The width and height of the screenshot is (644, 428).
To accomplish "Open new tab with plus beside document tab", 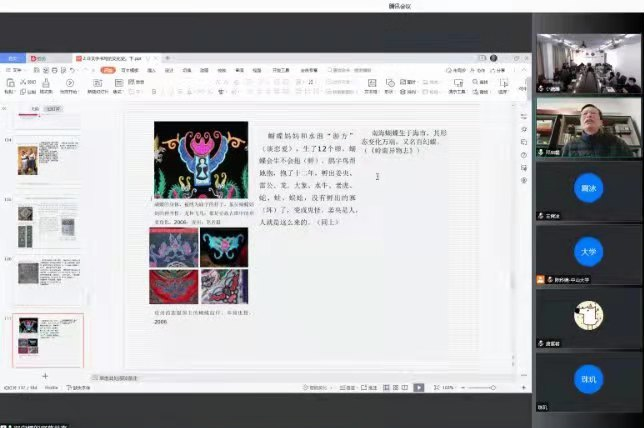I will click(x=167, y=59).
